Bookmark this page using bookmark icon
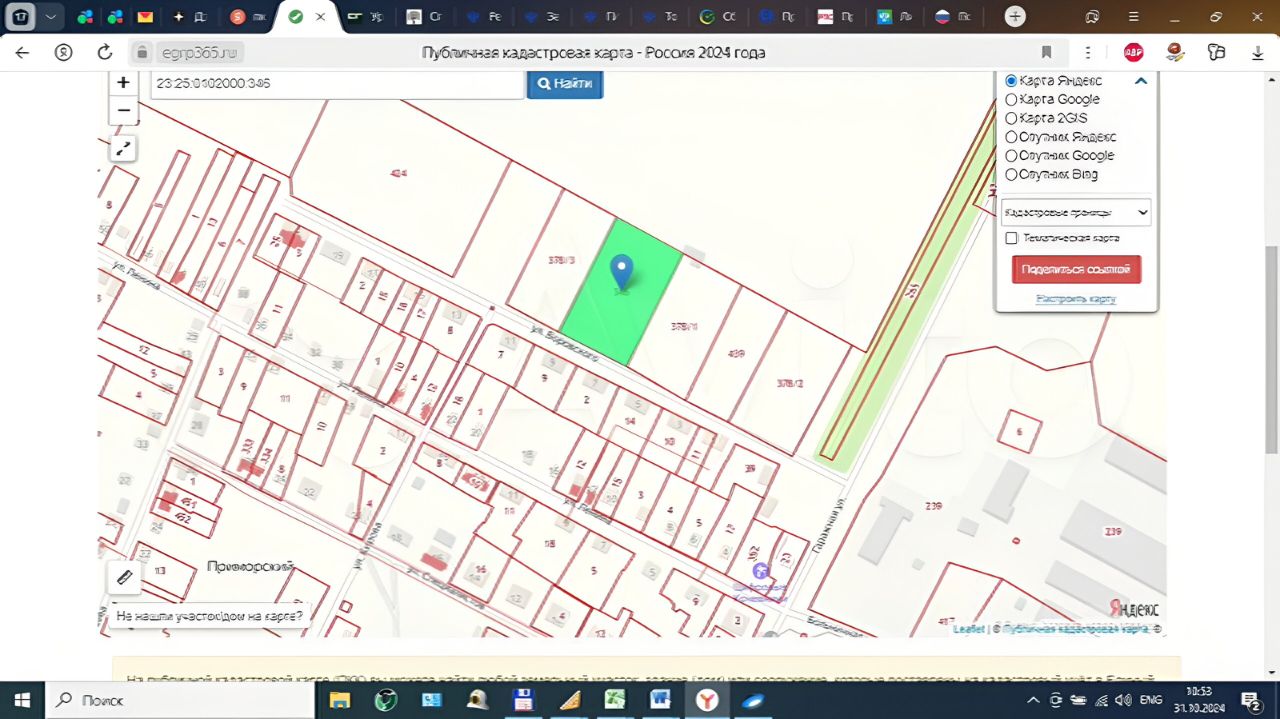 [1046, 52]
